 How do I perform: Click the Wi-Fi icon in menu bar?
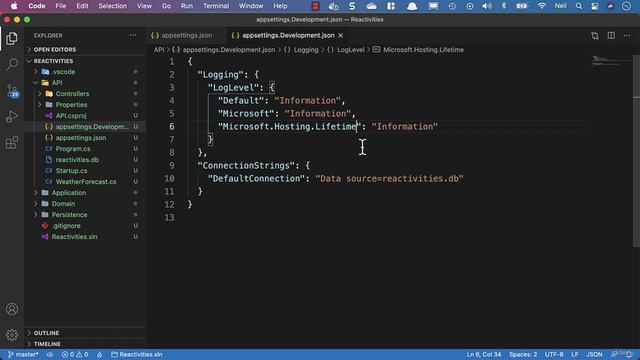[x=542, y=6]
